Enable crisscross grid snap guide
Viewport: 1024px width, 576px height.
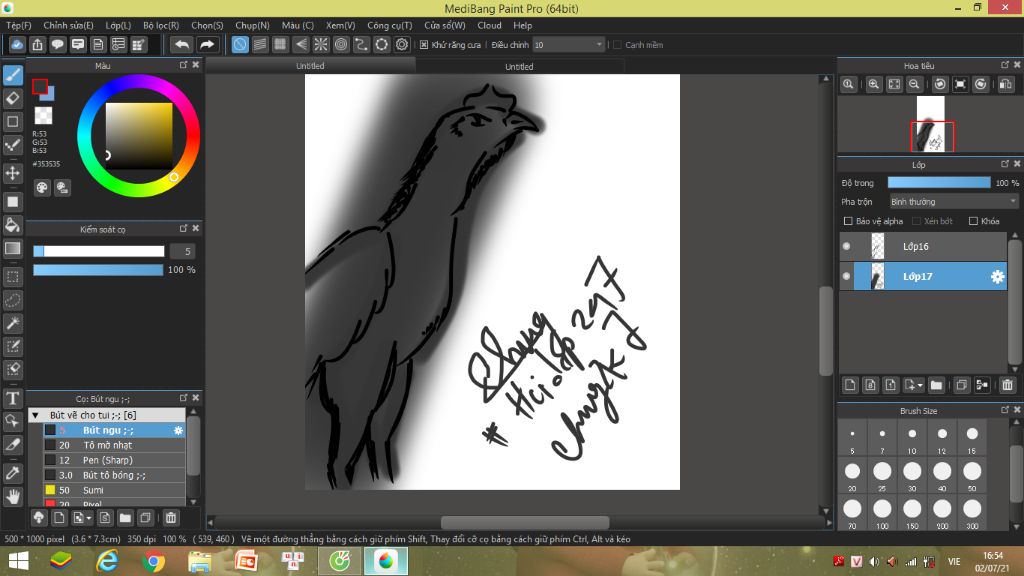[280, 44]
